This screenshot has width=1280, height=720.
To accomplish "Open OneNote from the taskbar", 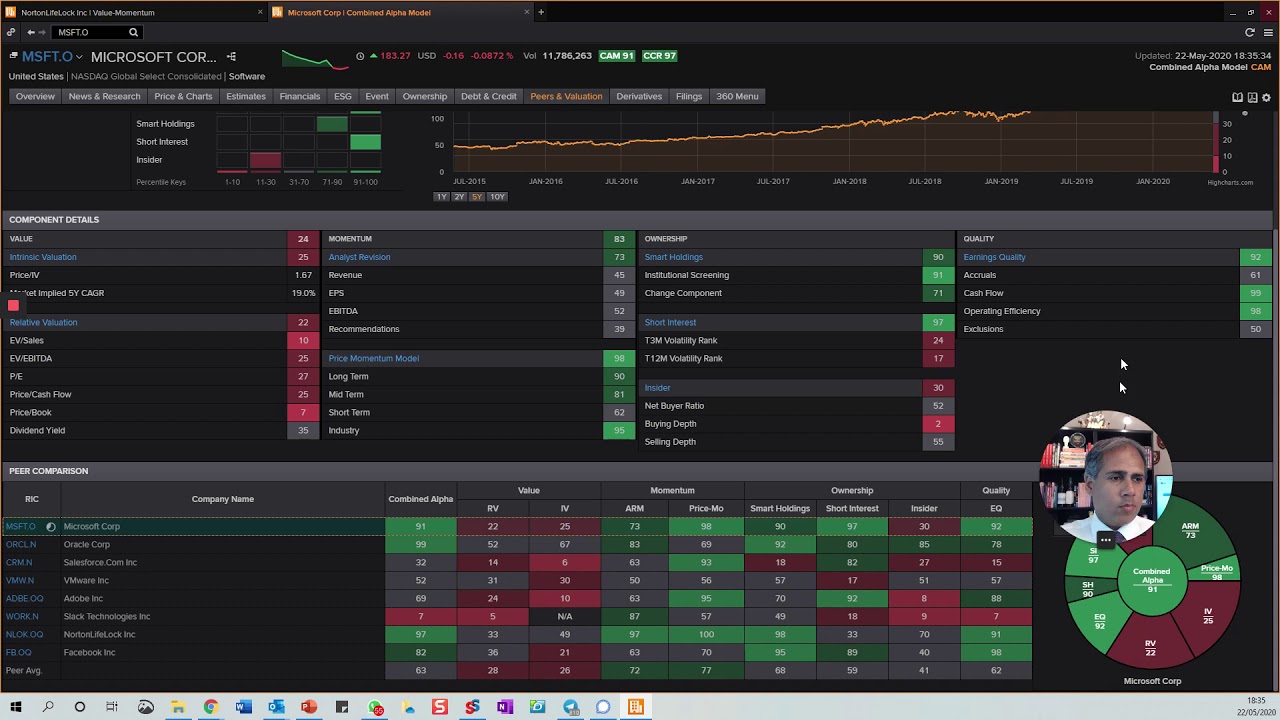I will [x=504, y=707].
